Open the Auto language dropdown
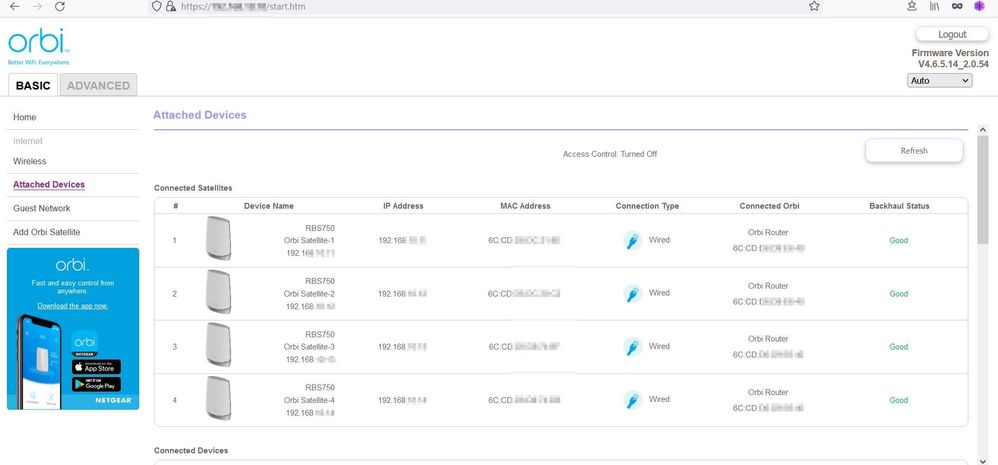Viewport: 998px width, 465px height. pyautogui.click(x=939, y=81)
